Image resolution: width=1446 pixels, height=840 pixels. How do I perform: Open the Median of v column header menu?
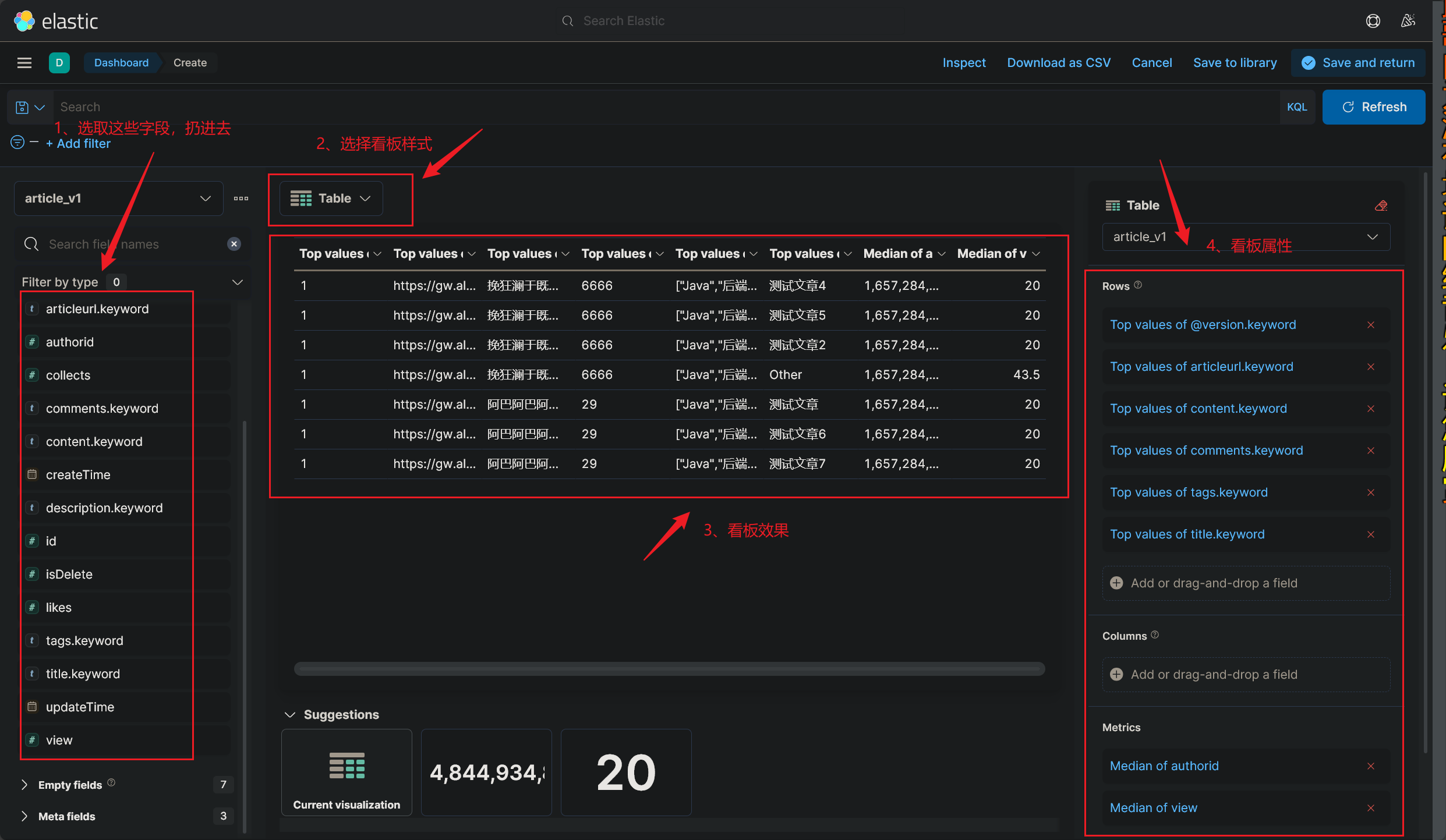pos(1035,254)
